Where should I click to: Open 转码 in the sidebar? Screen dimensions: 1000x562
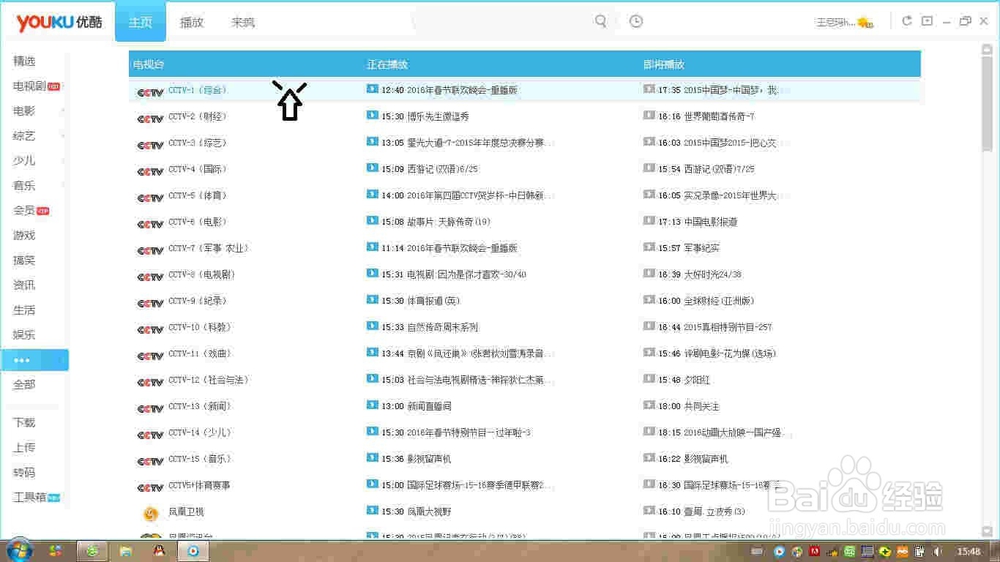click(x=24, y=473)
